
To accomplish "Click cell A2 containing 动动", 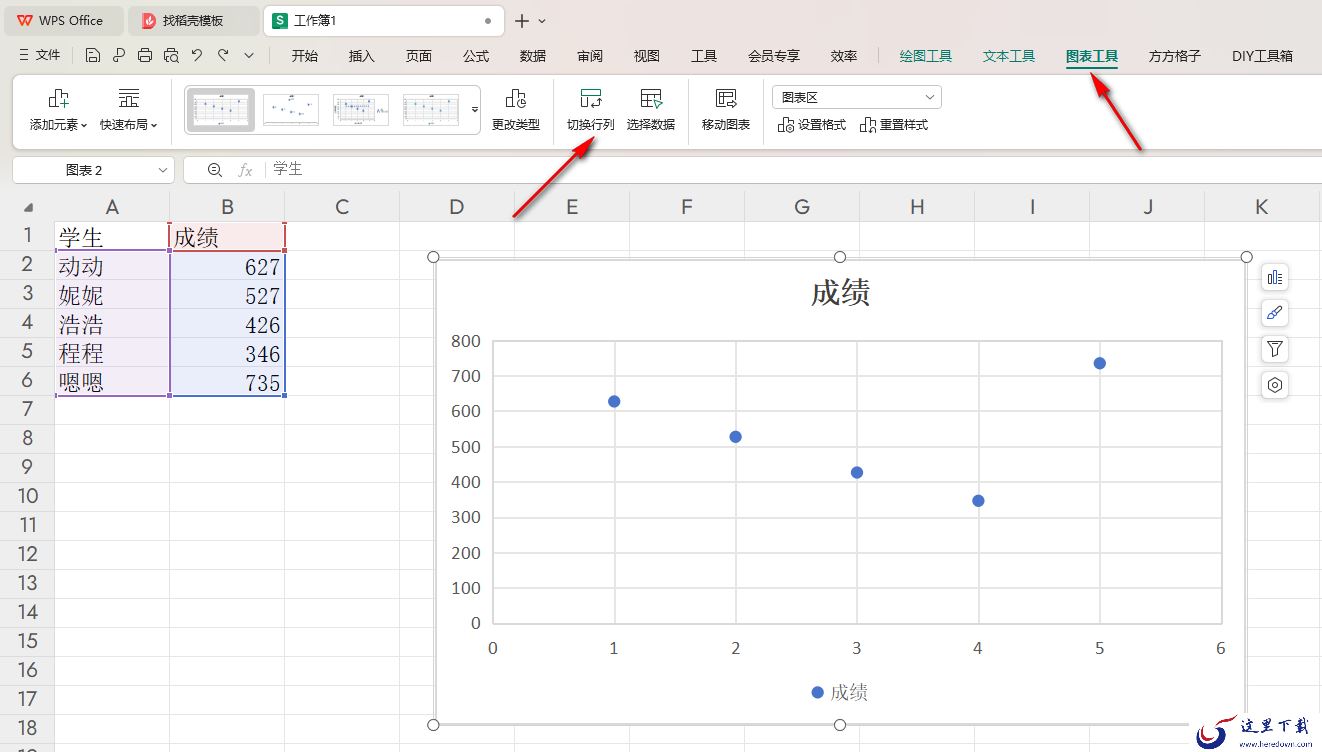I will click(112, 266).
